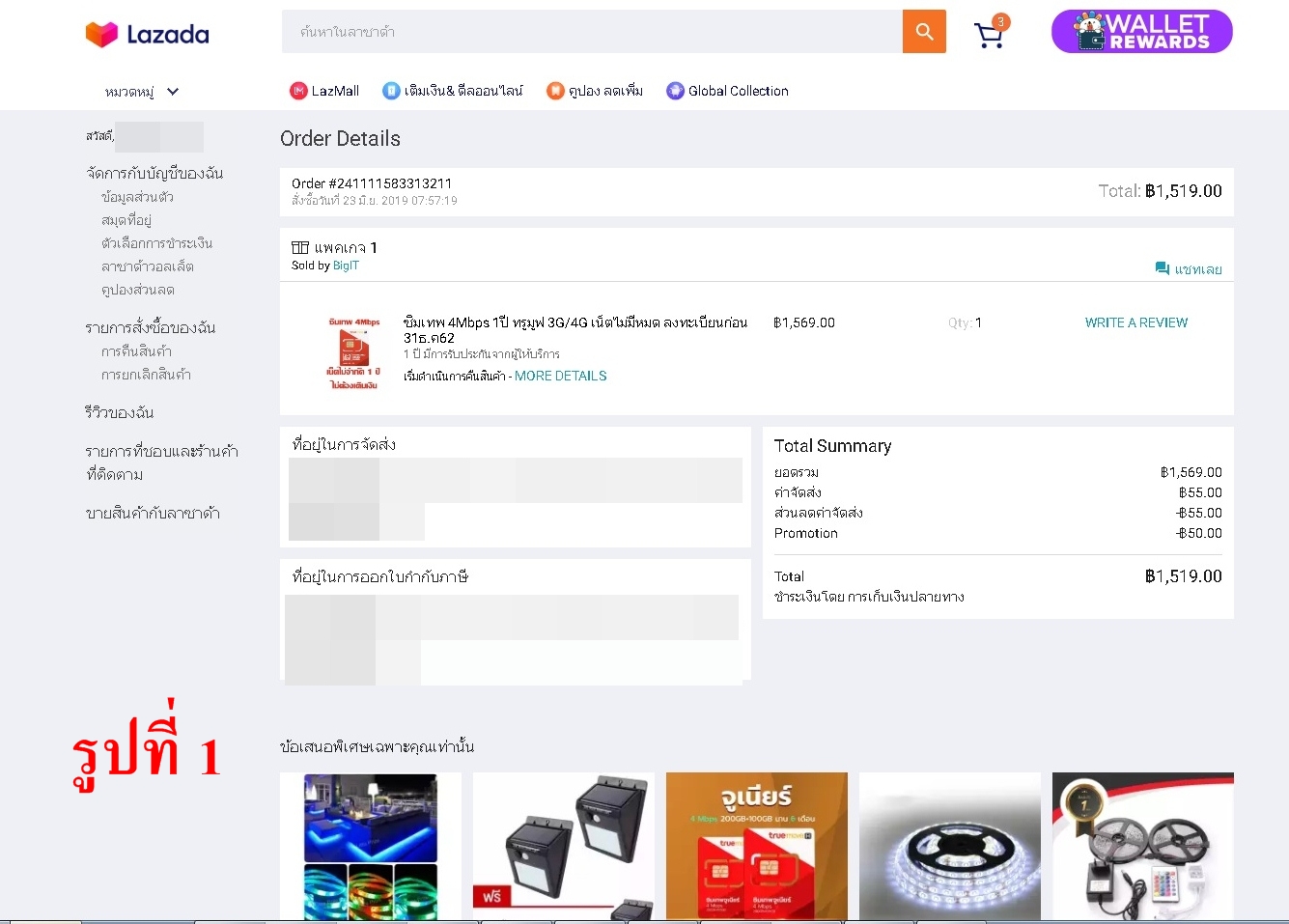
Task: Click the ที่อยู่ในการจัดส่ง shipping address heading
Action: coord(344,444)
